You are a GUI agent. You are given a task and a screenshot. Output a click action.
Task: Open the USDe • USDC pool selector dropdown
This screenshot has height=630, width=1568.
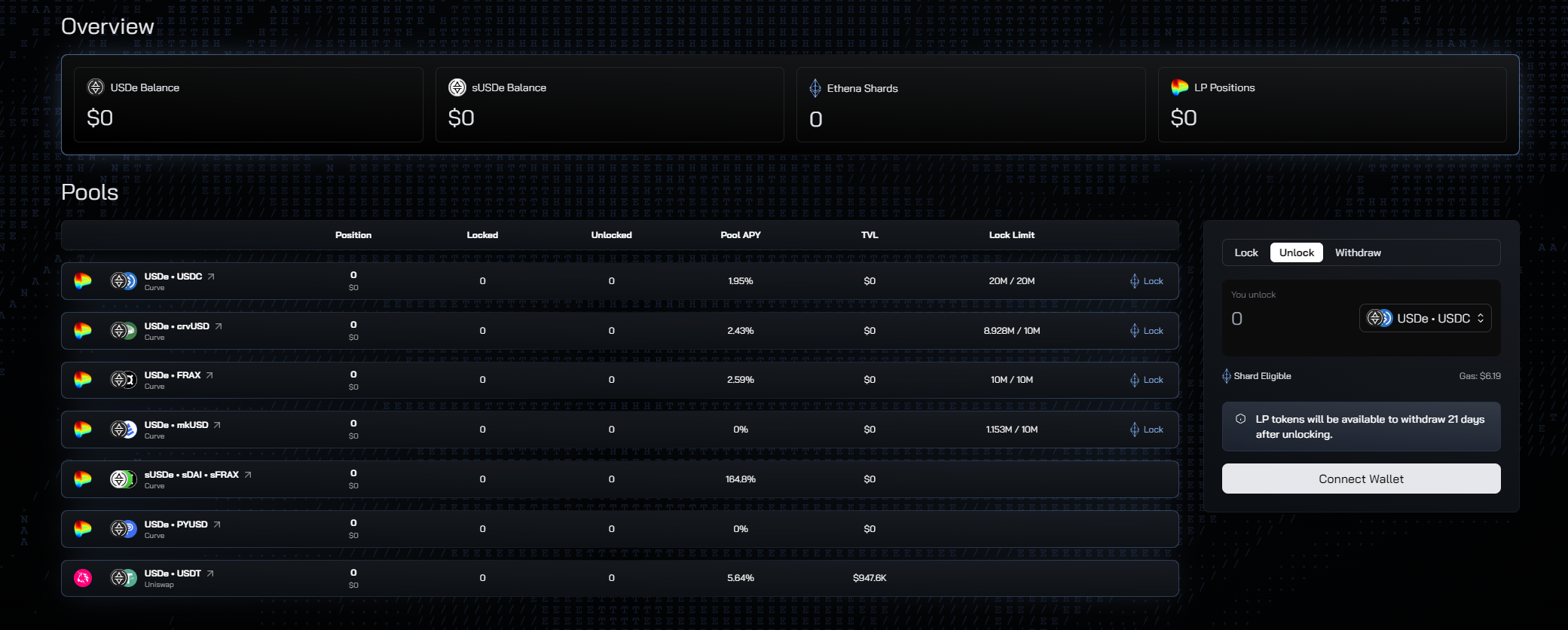coord(1426,318)
